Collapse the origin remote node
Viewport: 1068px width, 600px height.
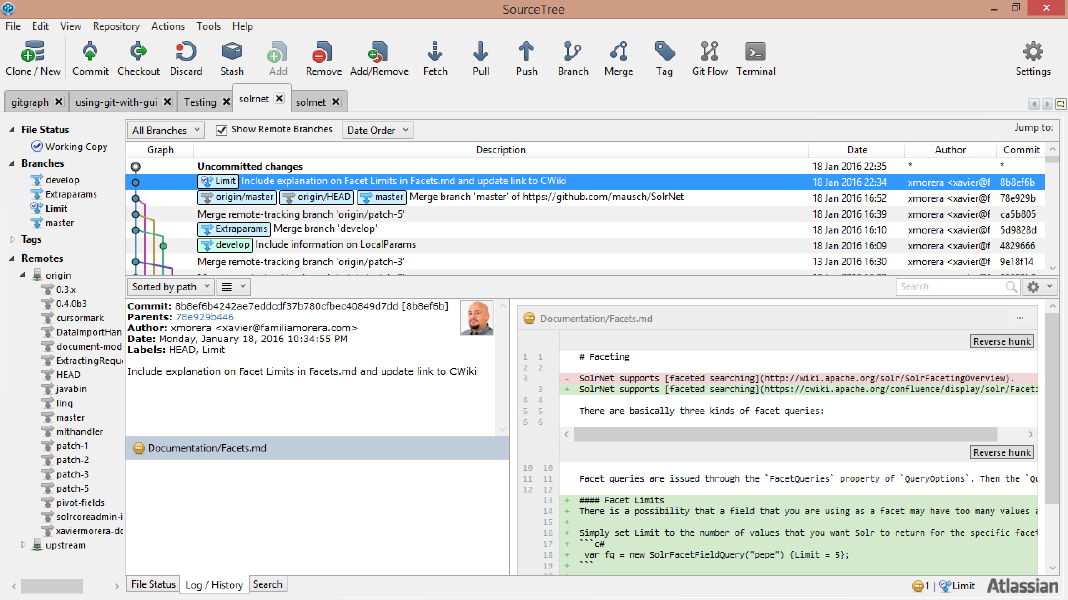coord(22,275)
